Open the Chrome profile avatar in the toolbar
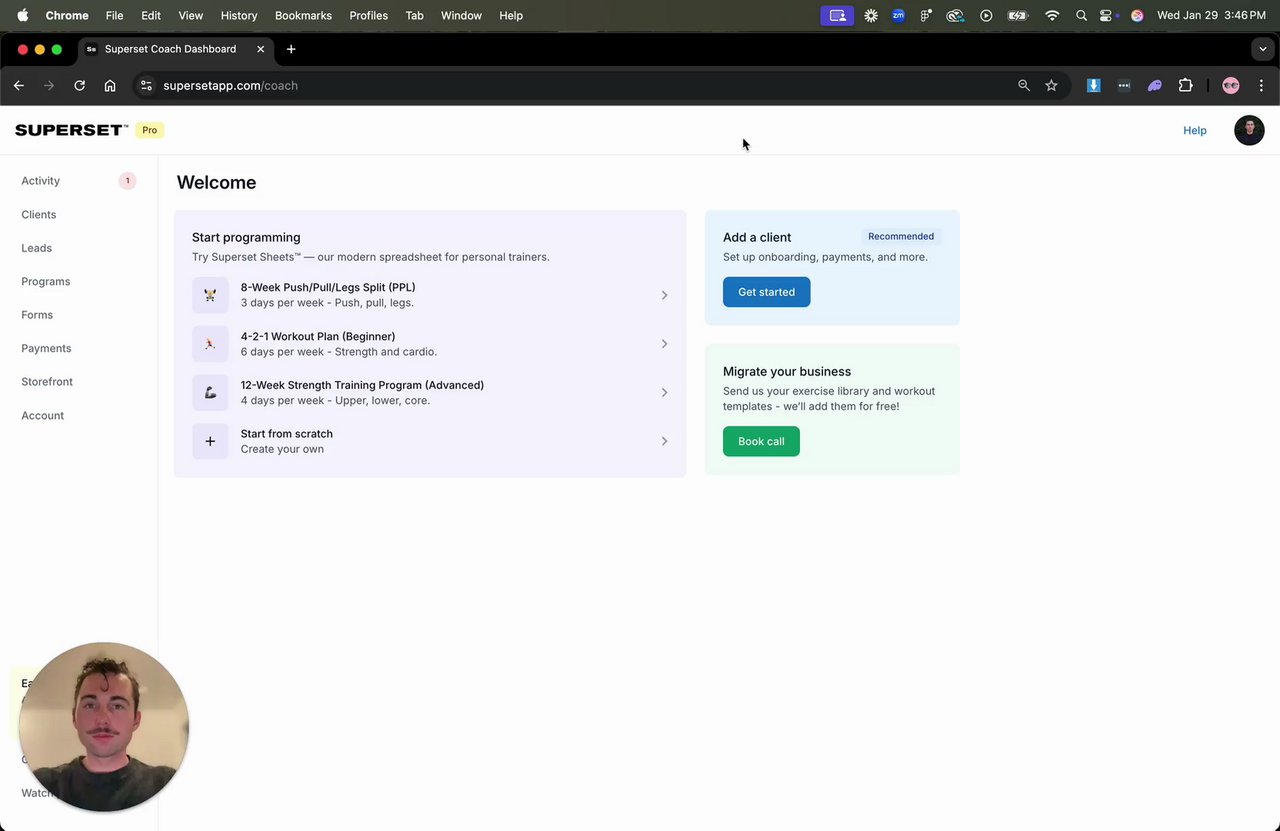The image size is (1280, 831). coord(1231,86)
